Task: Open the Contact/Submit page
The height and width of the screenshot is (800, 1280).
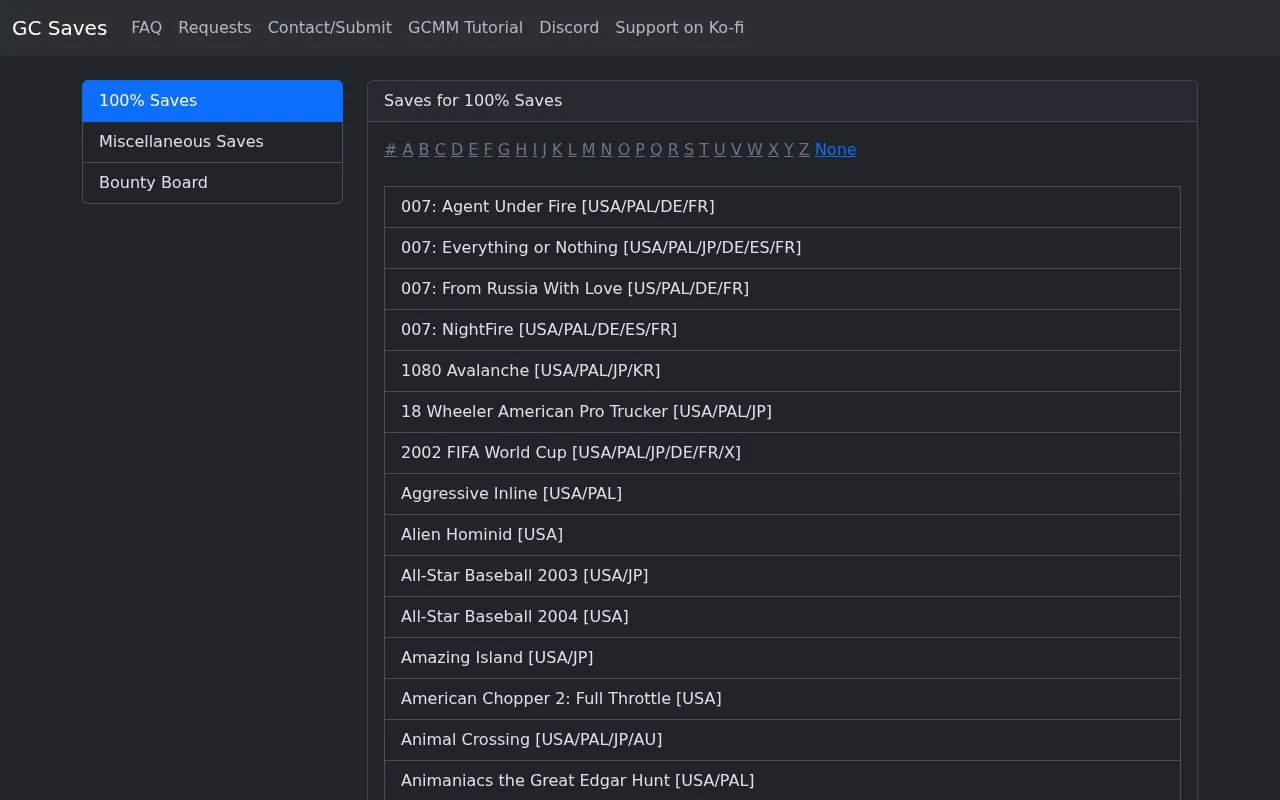Action: pos(330,28)
